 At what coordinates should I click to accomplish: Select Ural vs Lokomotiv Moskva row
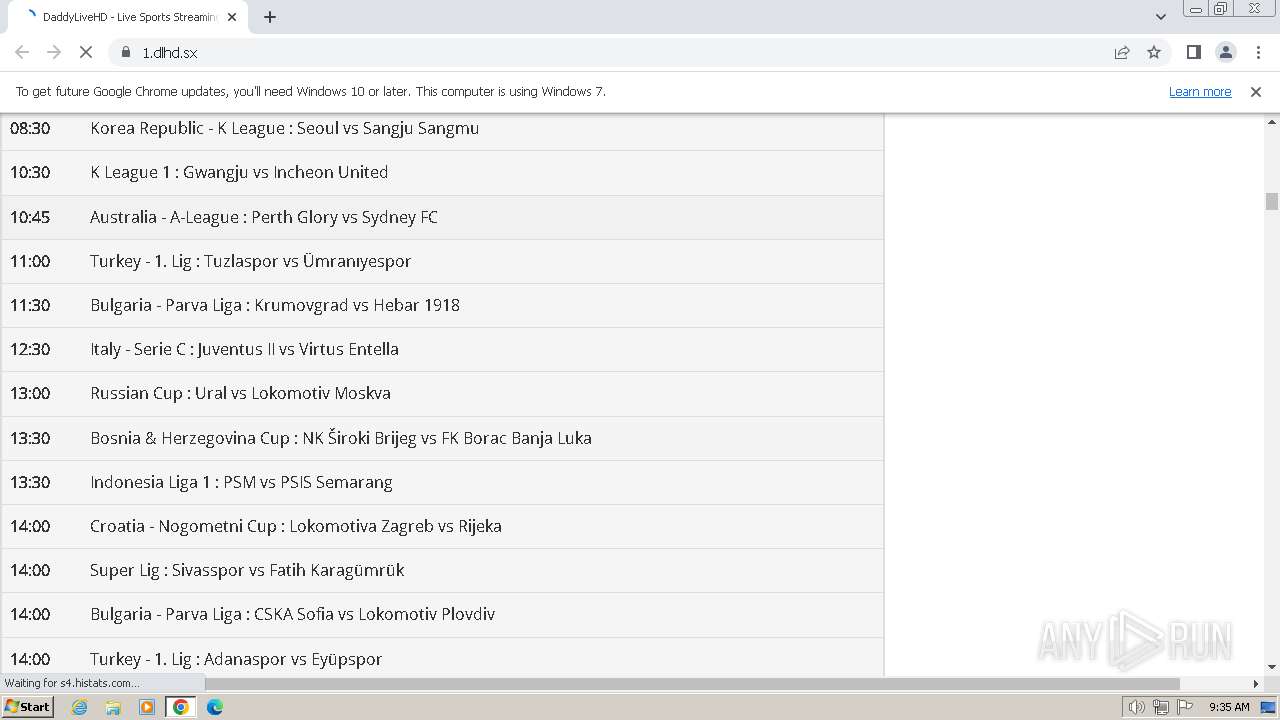point(442,393)
